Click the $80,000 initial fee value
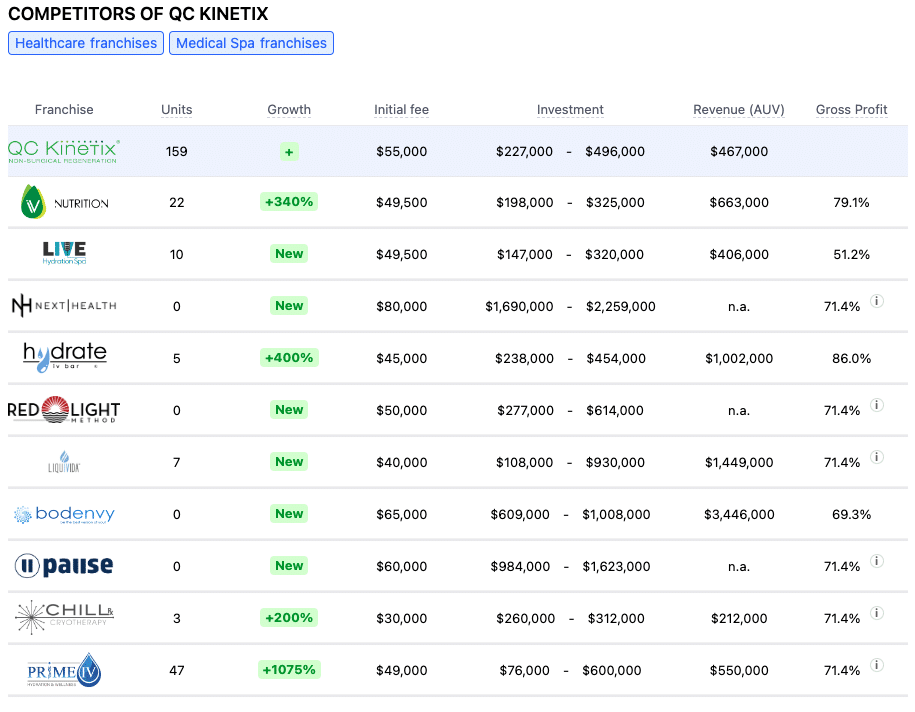The width and height of the screenshot is (915, 712). coord(401,306)
